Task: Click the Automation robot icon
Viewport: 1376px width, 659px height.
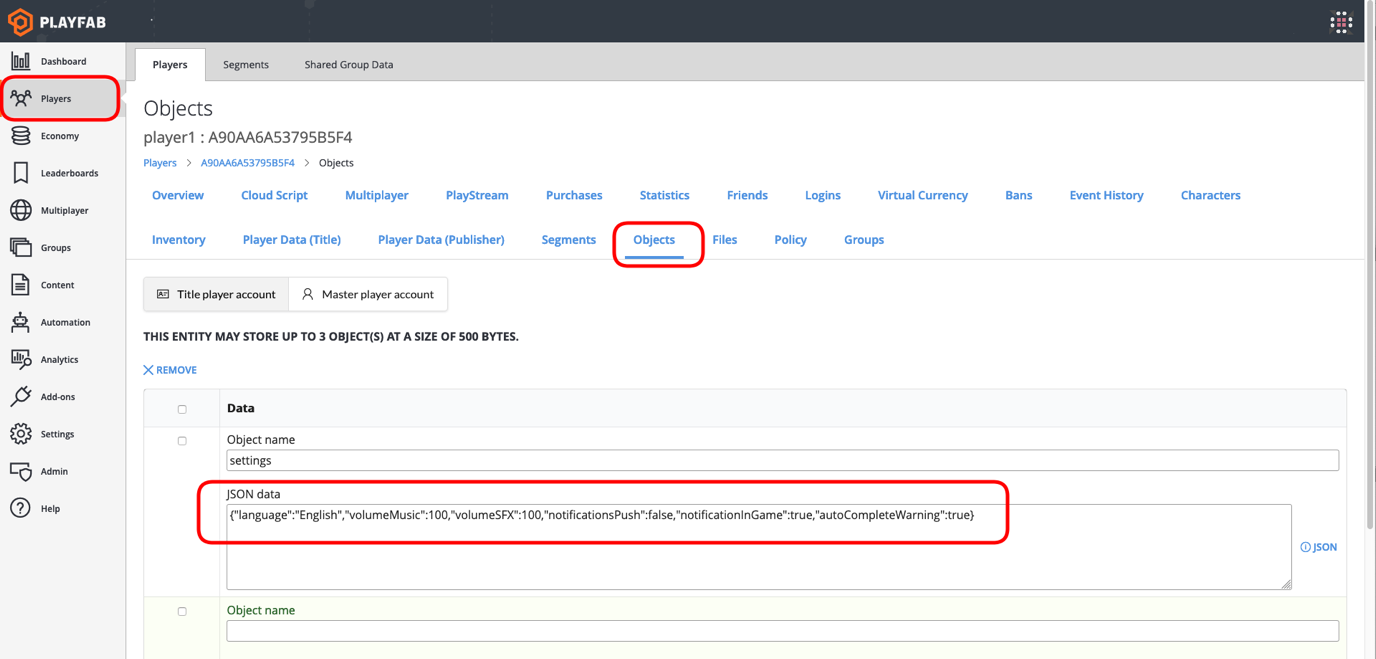Action: 20,322
